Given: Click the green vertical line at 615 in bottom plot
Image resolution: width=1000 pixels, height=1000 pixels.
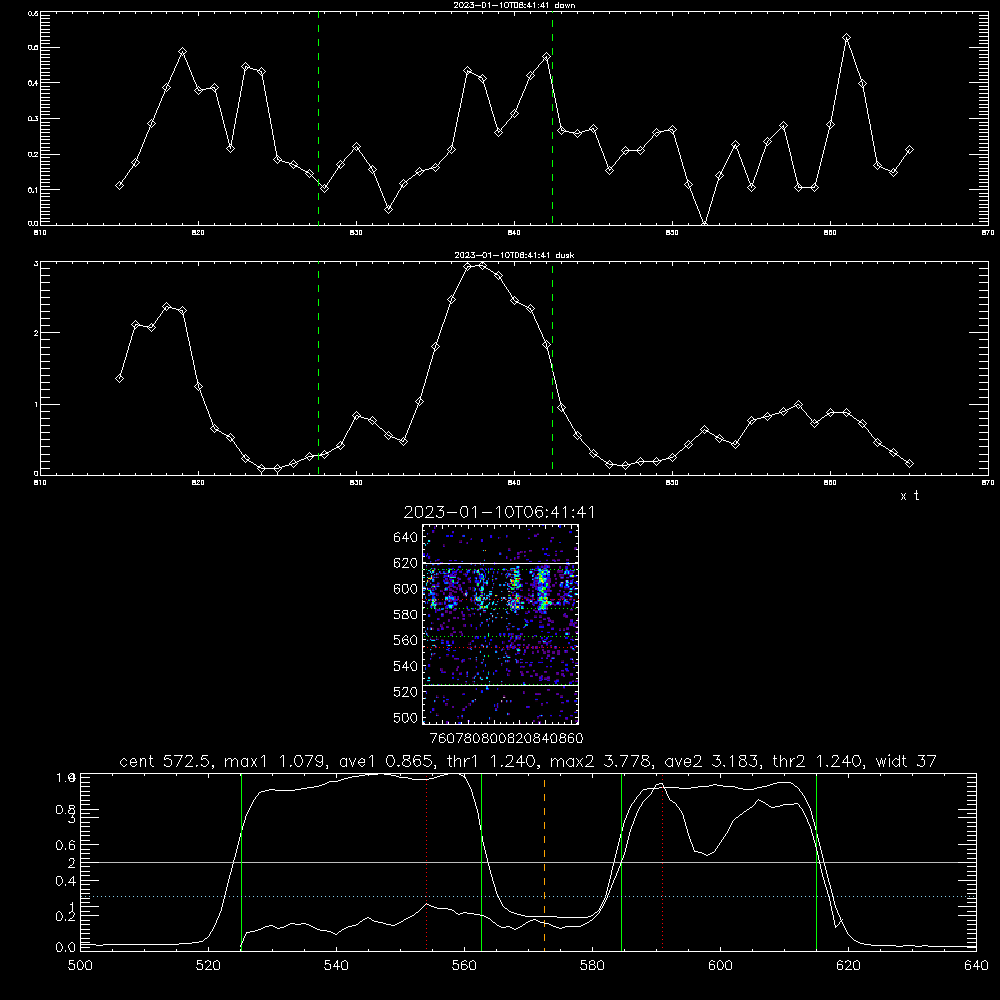Looking at the screenshot, I should point(816,861).
